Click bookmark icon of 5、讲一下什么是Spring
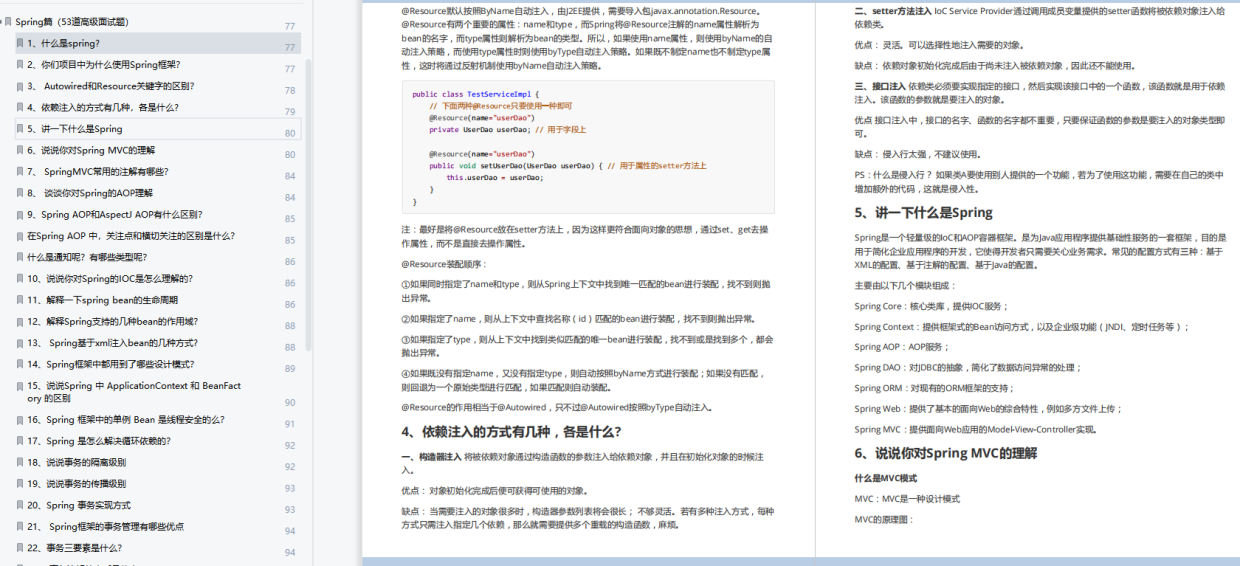Image resolution: width=1240 pixels, height=566 pixels. (20, 129)
